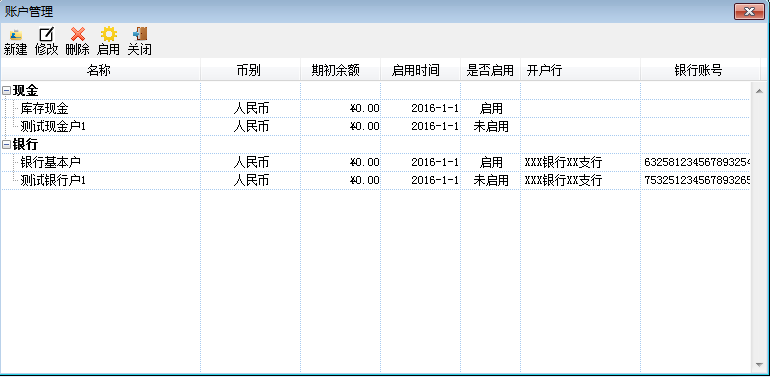Click the 是否启用 column header

pyautogui.click(x=490, y=71)
